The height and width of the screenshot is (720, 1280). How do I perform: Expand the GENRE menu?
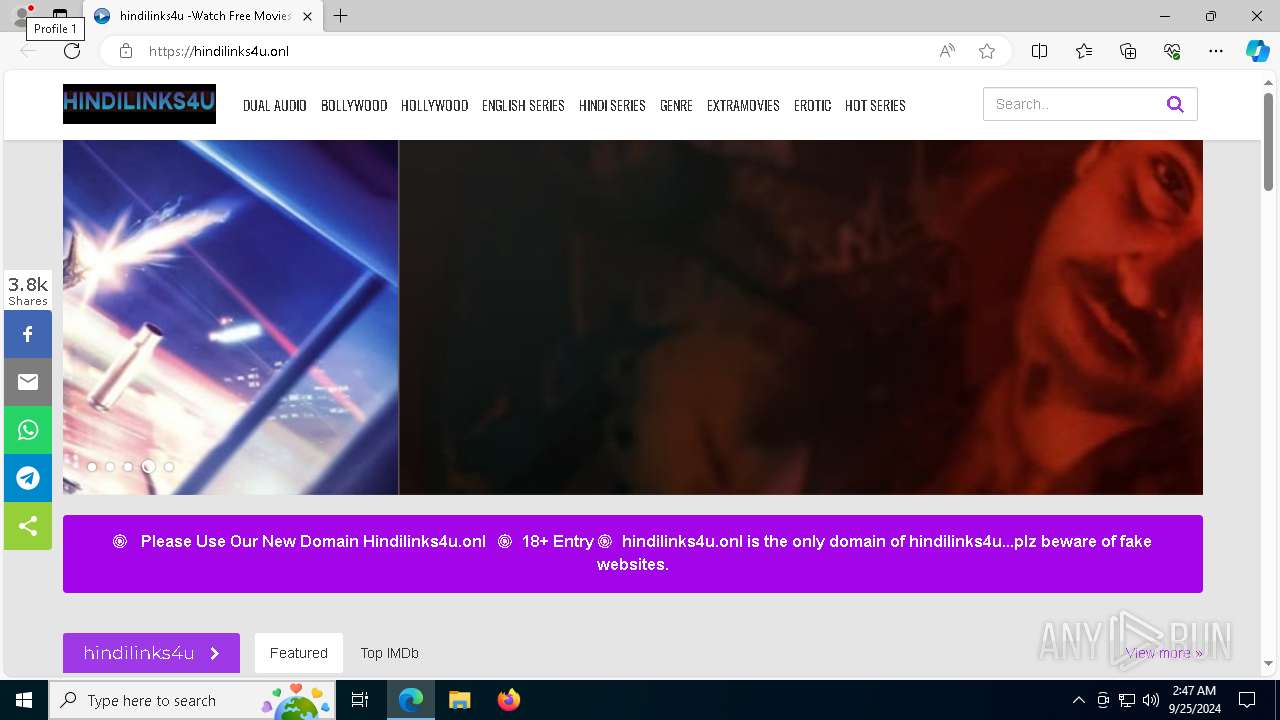(x=676, y=105)
